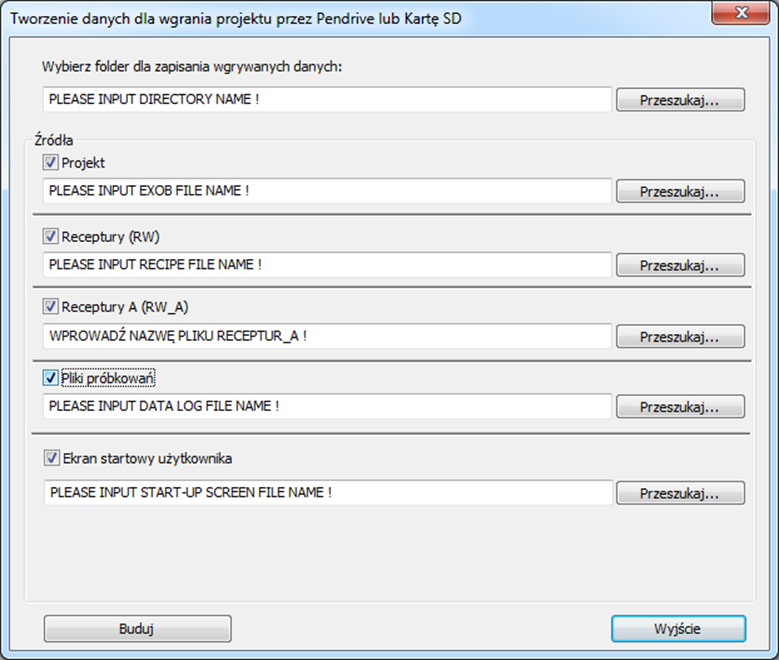Click Przeszukaj next to the directory name field
This screenshot has width=779, height=660.
pyautogui.click(x=680, y=100)
